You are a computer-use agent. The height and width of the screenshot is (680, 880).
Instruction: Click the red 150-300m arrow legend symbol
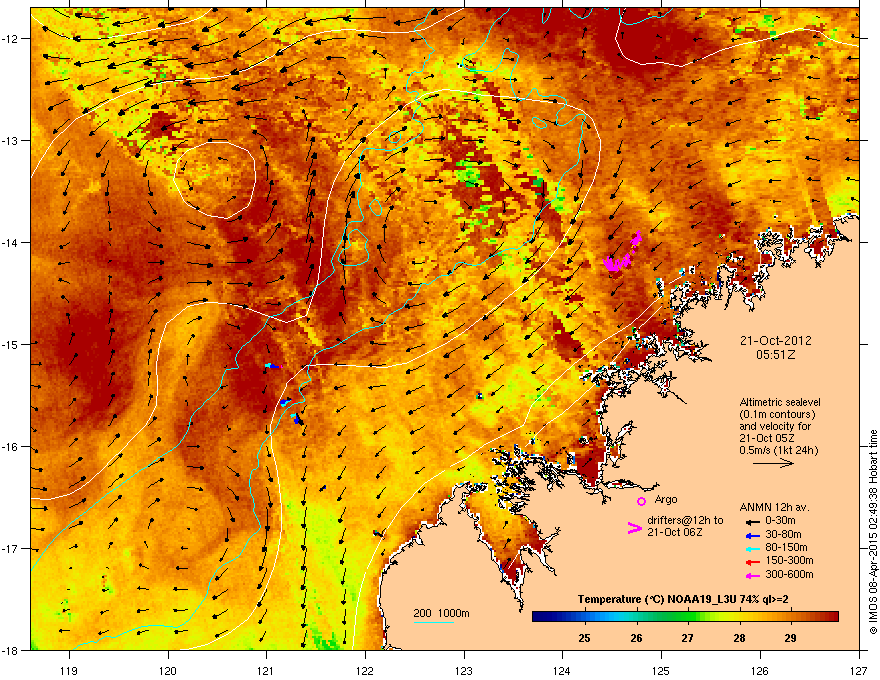752,562
